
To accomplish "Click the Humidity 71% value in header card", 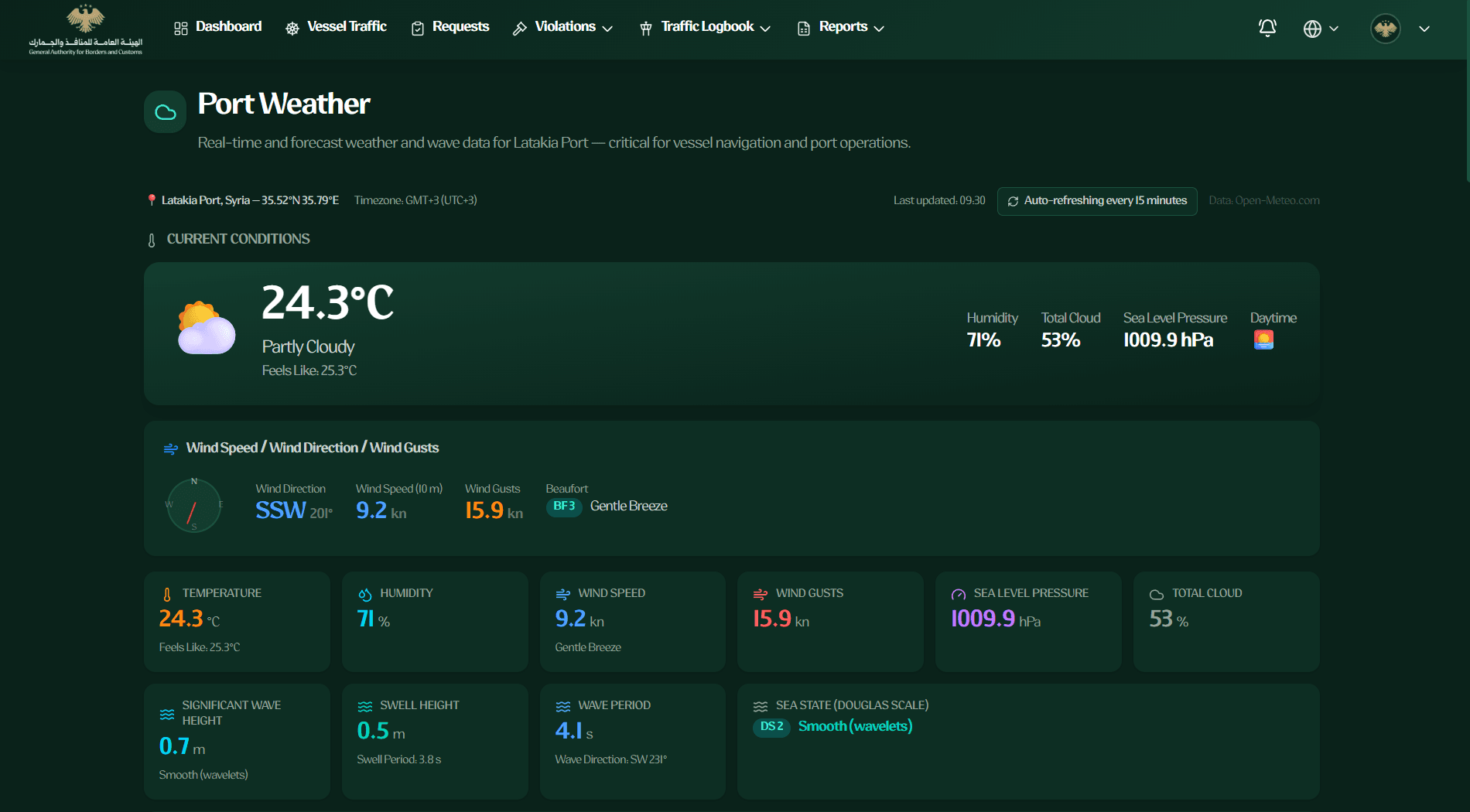I will click(x=983, y=340).
